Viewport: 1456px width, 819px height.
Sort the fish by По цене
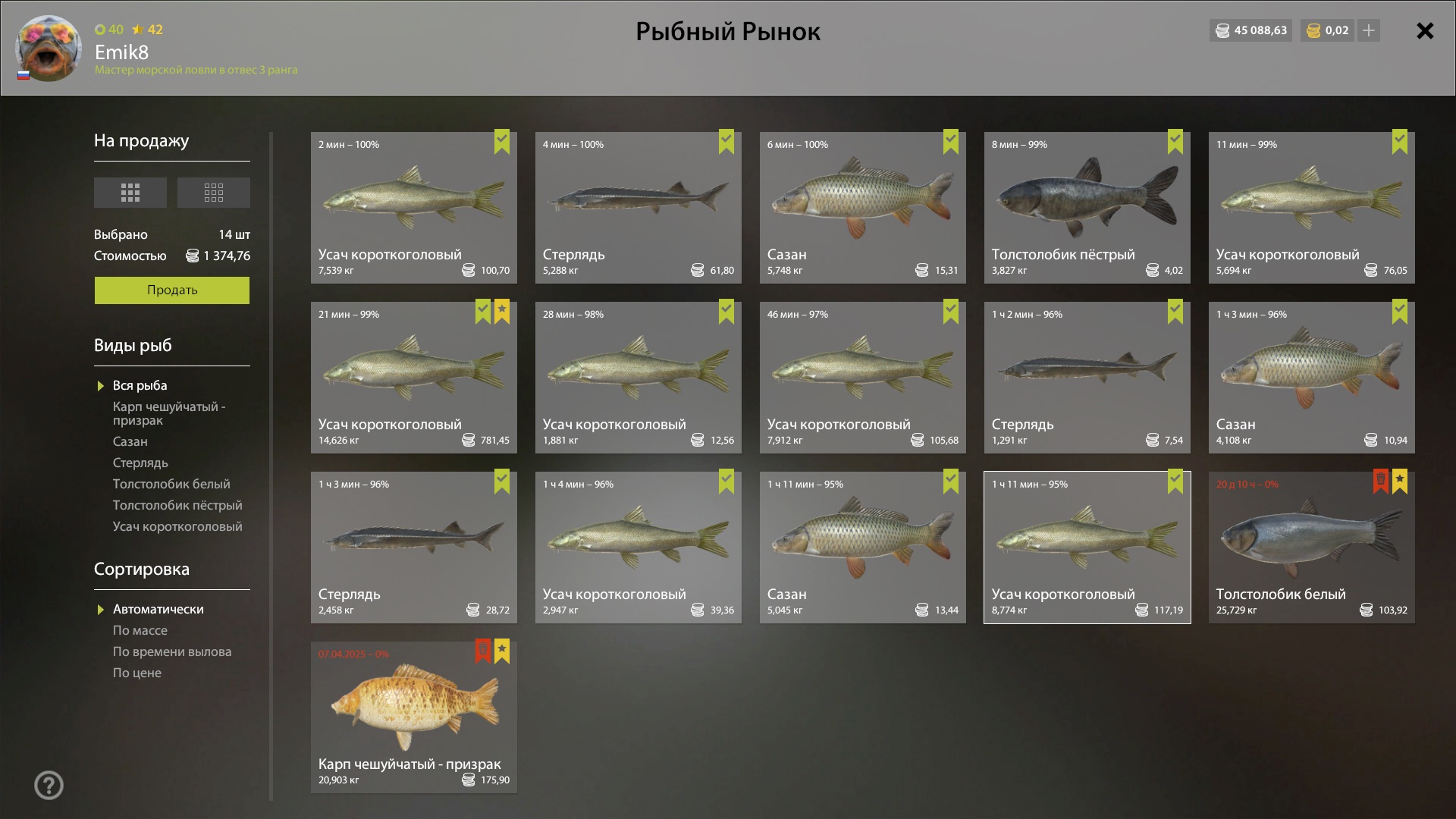click(137, 673)
